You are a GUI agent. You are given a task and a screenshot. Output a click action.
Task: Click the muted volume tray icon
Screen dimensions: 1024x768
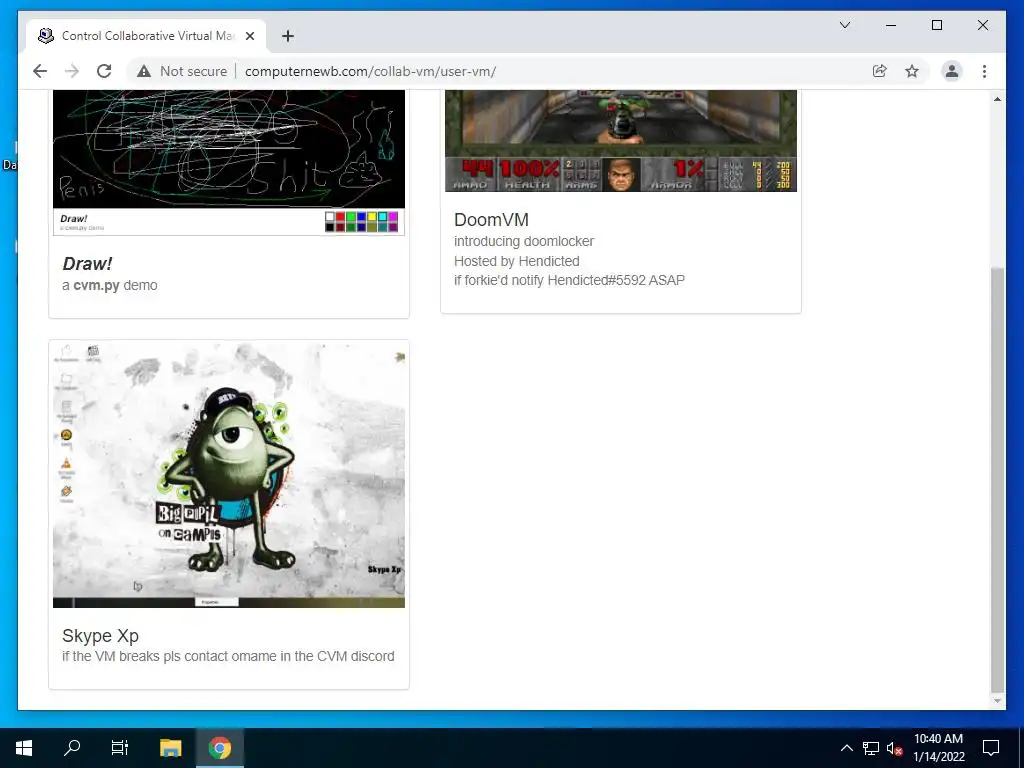click(x=894, y=748)
